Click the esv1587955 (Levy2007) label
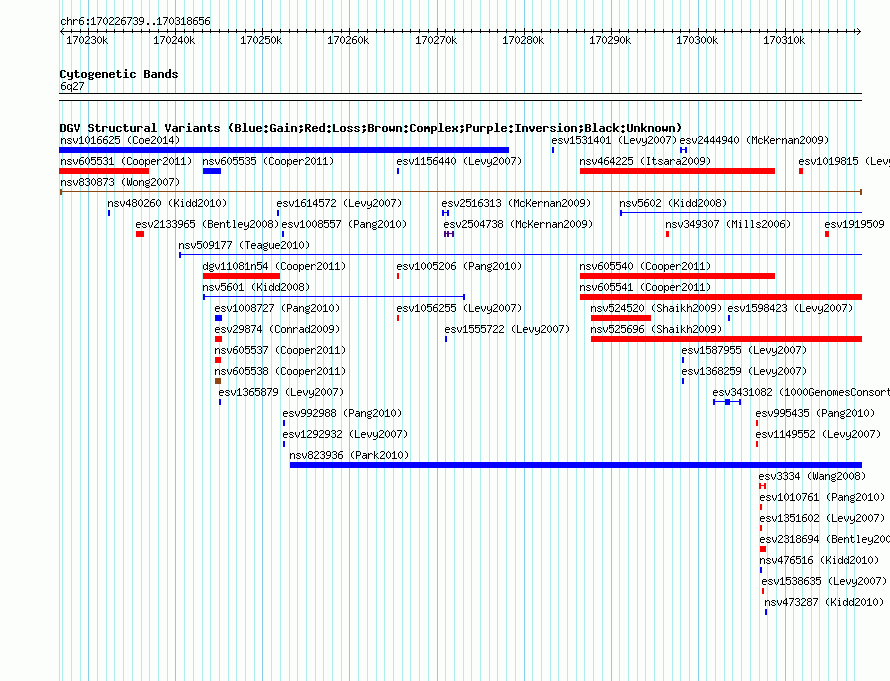 click(744, 350)
